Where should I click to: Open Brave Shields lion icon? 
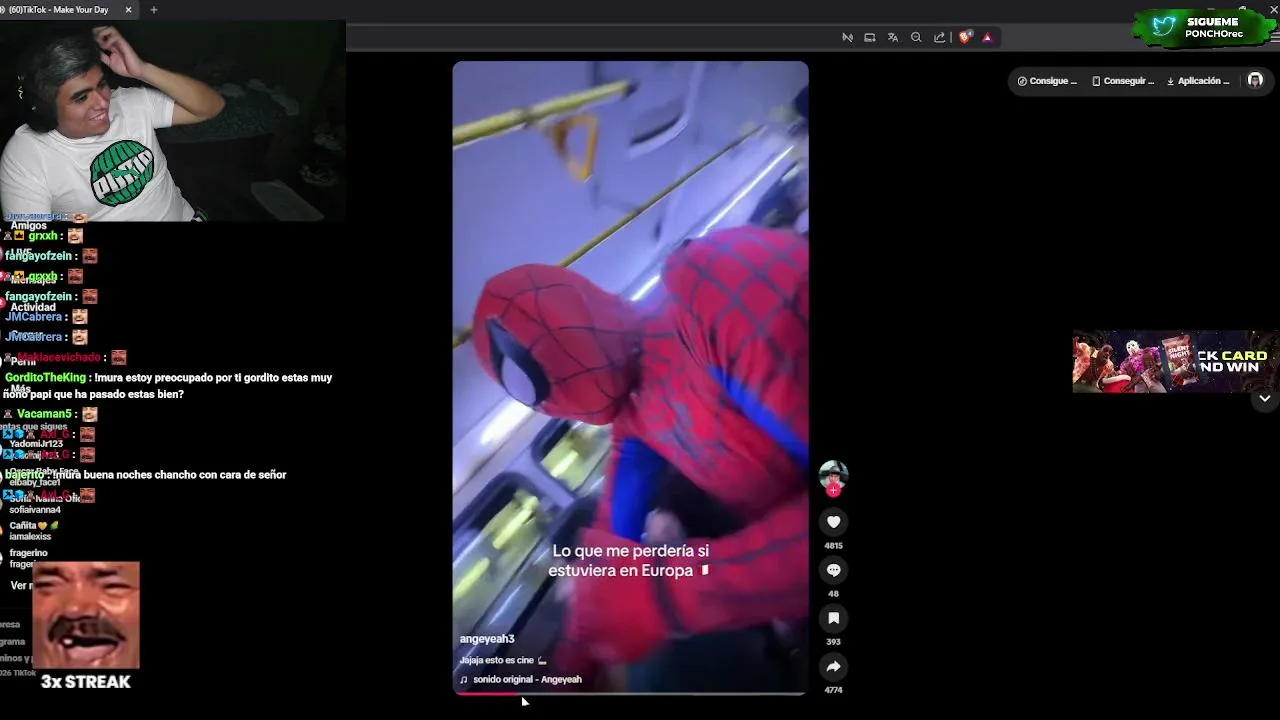[965, 37]
